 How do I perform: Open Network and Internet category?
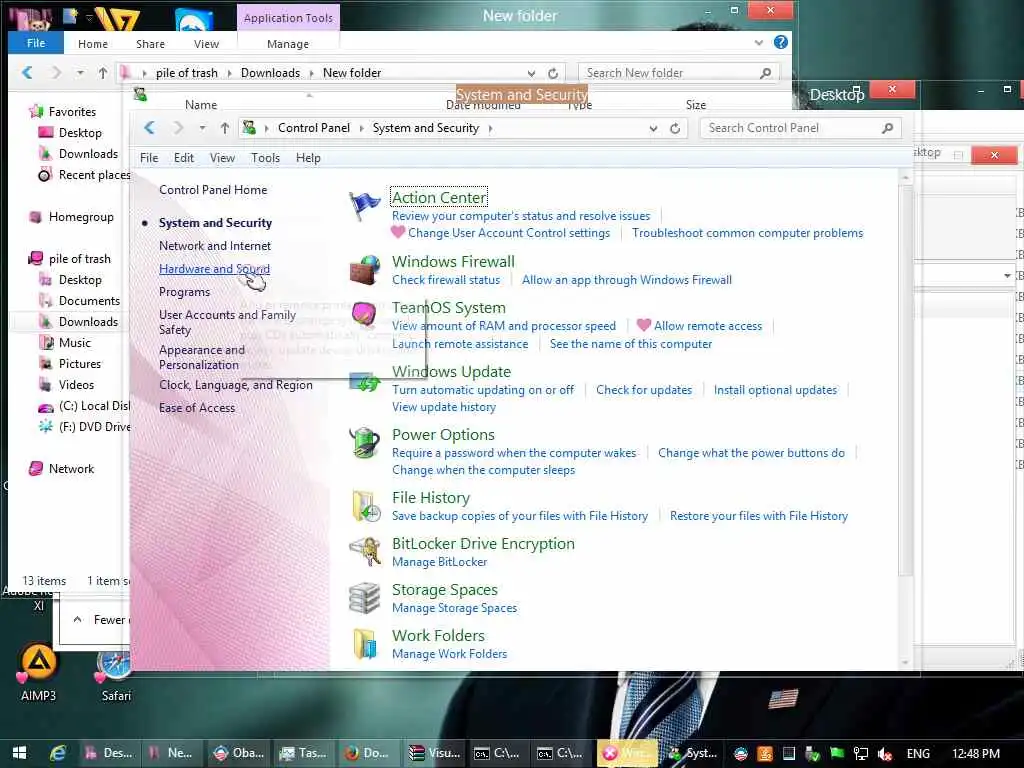coord(215,246)
